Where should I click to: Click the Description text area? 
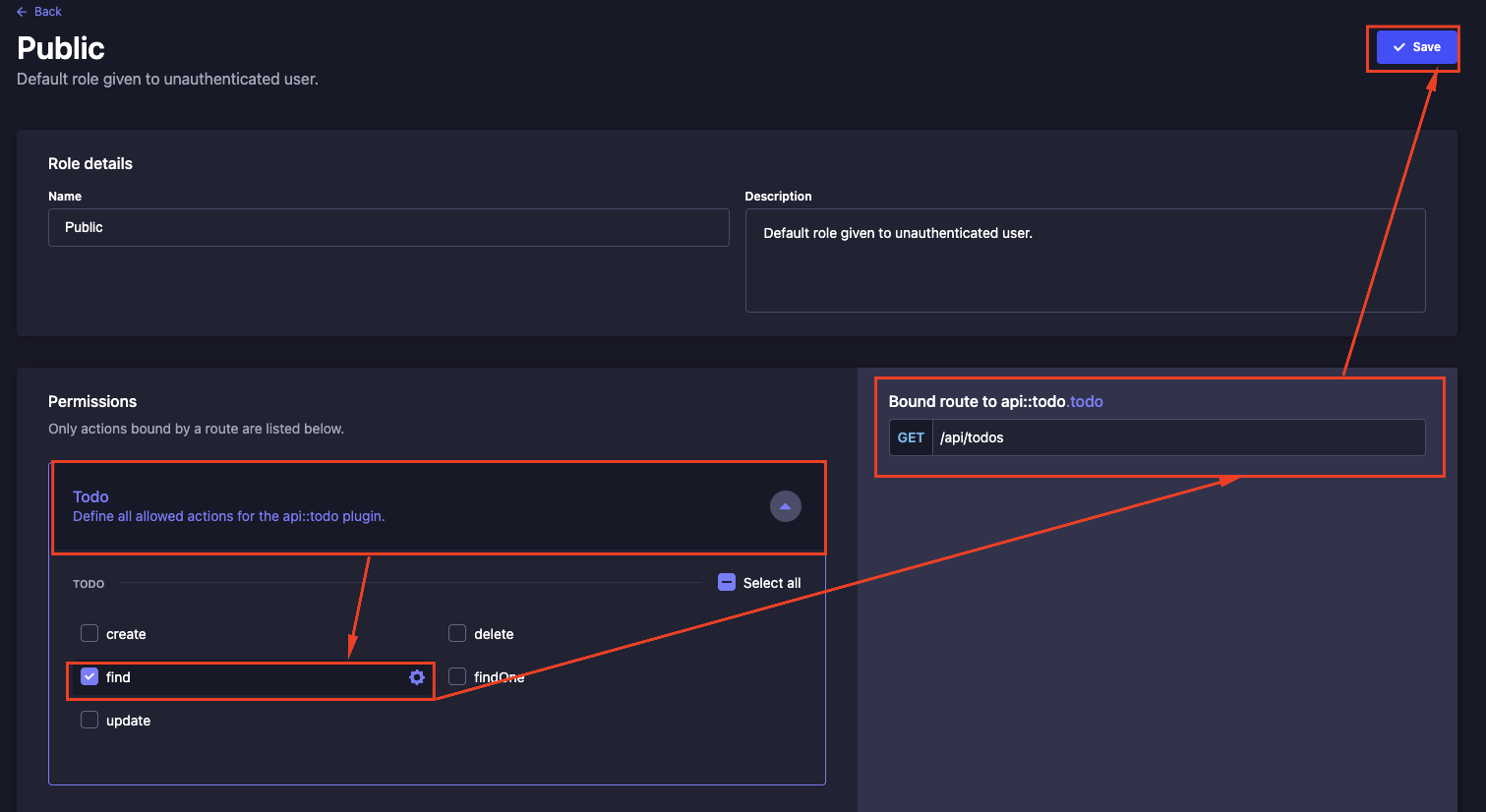click(1085, 261)
